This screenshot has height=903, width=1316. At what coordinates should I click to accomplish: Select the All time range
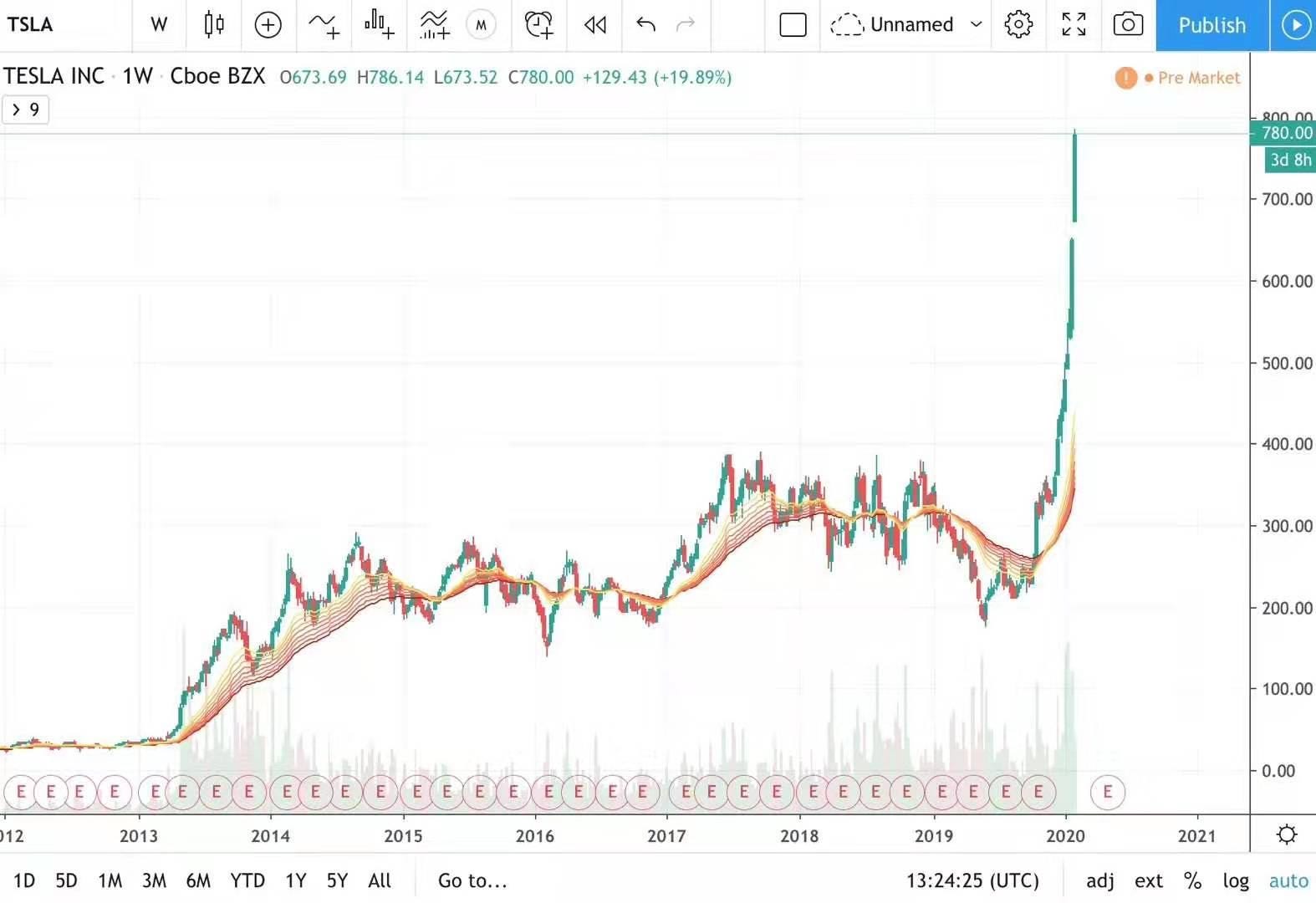[x=380, y=880]
